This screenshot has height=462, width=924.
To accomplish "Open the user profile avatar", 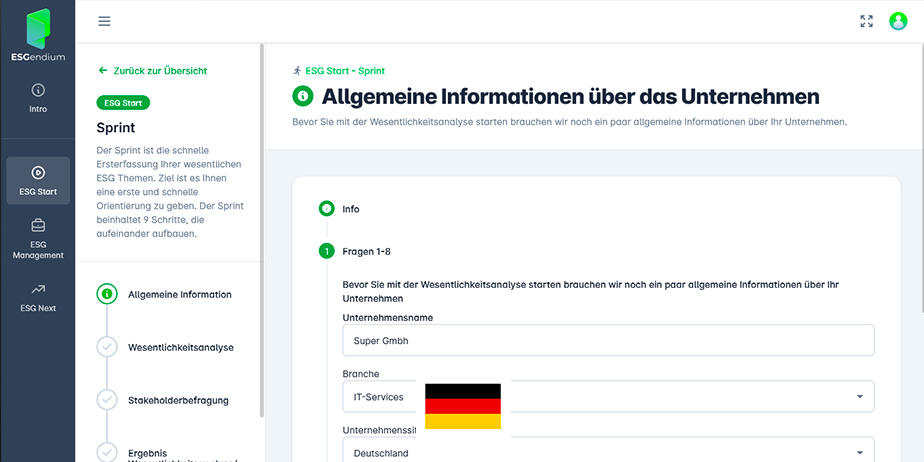I will tap(897, 21).
